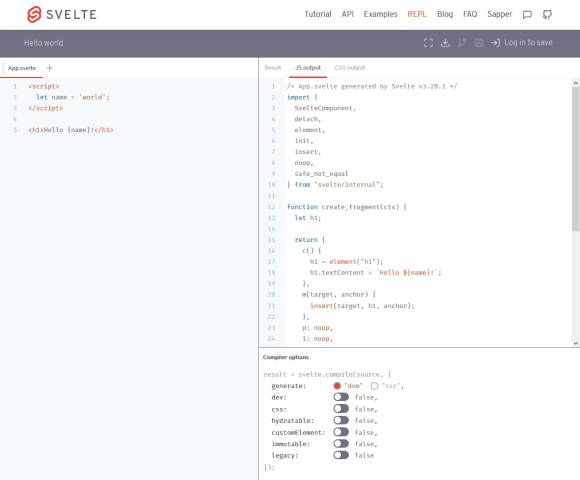Open the Tutorial navigation link
Image resolution: width=580 pixels, height=480 pixels.
(x=318, y=14)
